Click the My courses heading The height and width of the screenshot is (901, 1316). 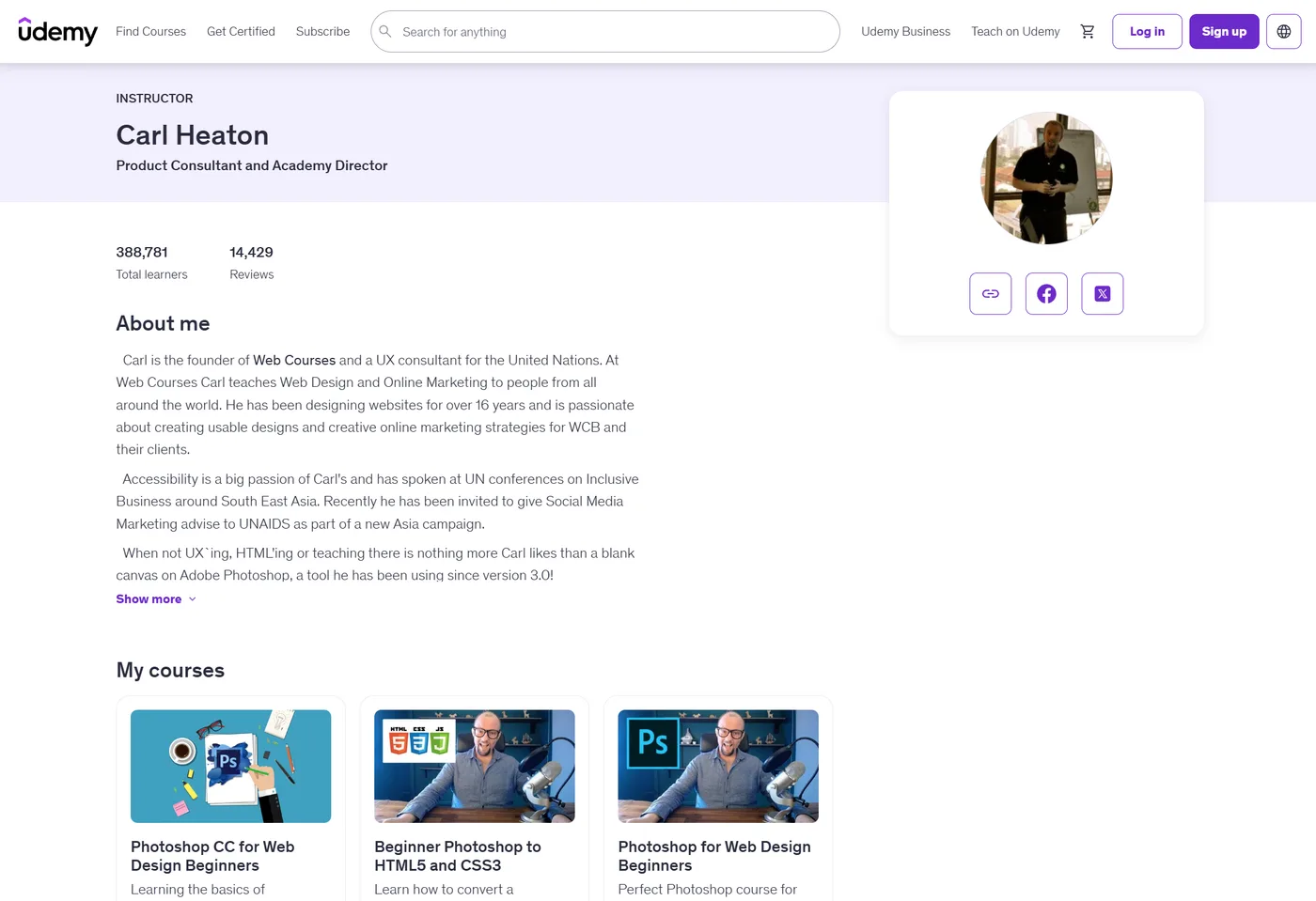(x=170, y=670)
